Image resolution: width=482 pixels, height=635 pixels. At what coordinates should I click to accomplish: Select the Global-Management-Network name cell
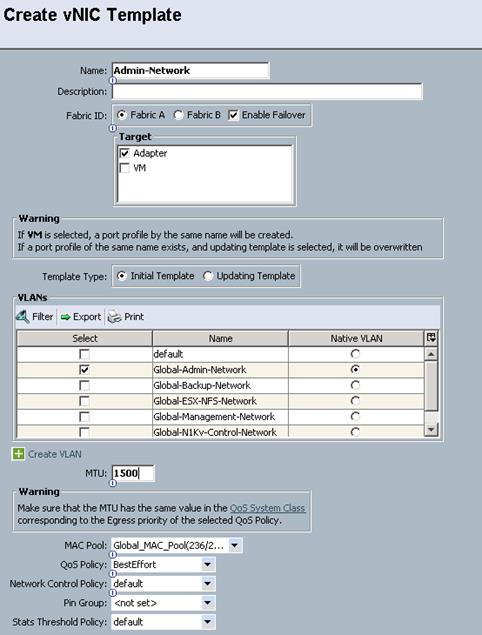220,417
